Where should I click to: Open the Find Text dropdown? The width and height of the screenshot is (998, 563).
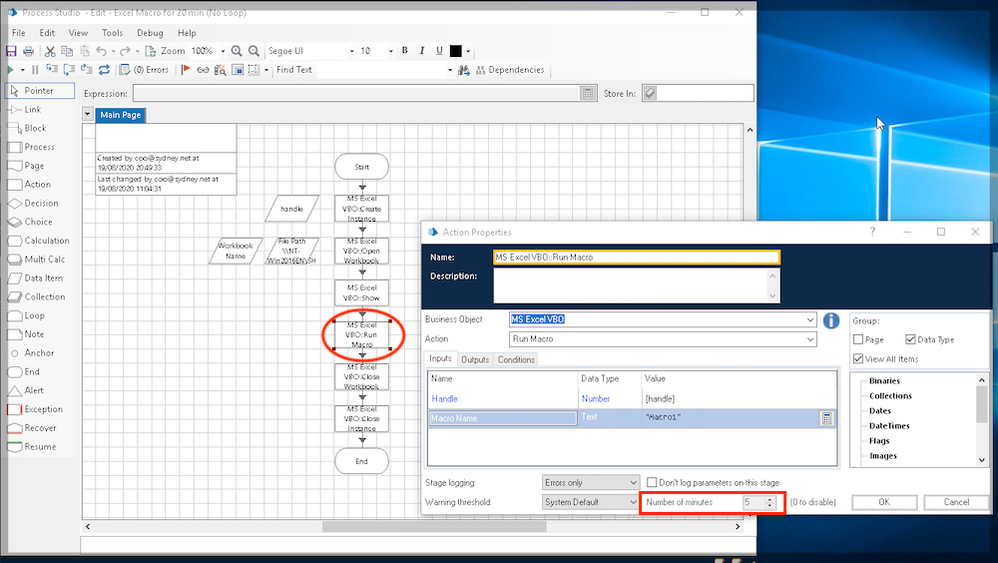450,70
